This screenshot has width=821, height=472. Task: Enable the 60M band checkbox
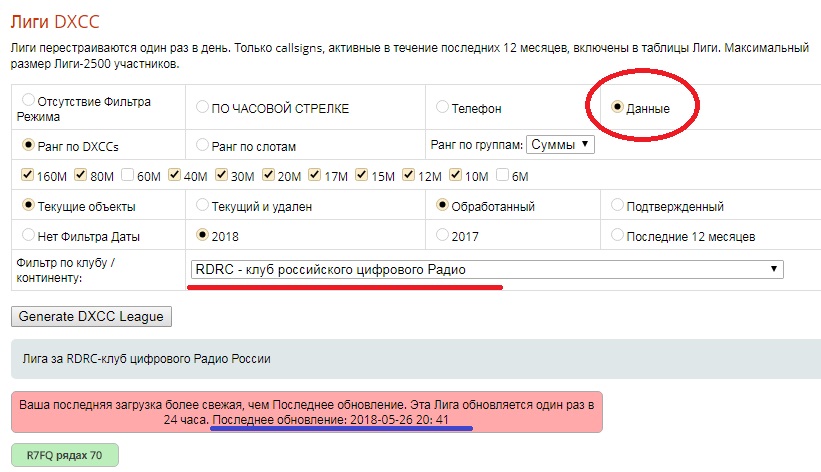127,176
